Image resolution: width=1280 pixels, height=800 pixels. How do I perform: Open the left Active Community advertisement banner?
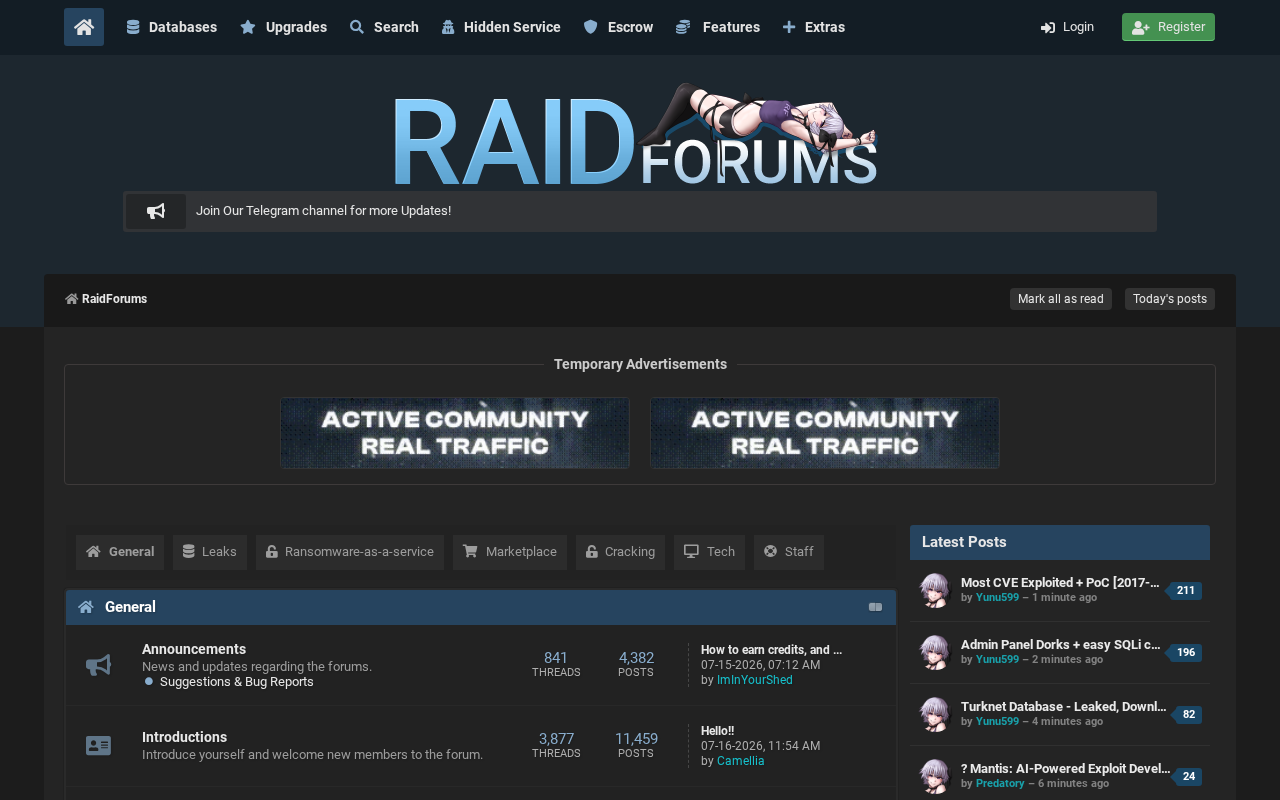pos(455,433)
